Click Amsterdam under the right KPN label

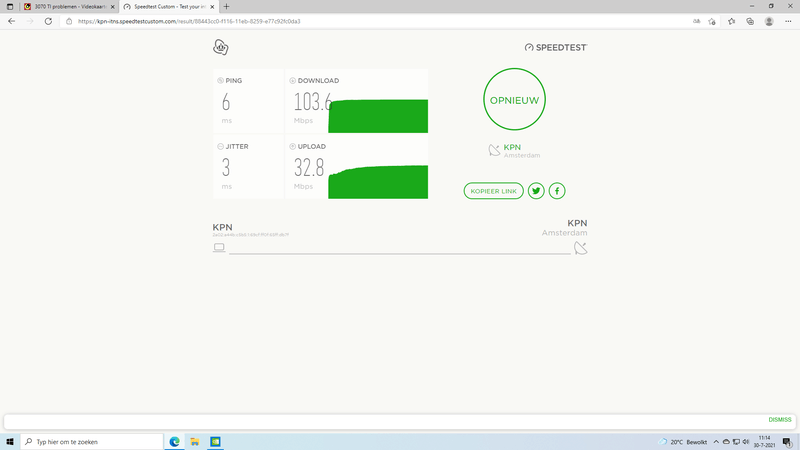(x=564, y=233)
